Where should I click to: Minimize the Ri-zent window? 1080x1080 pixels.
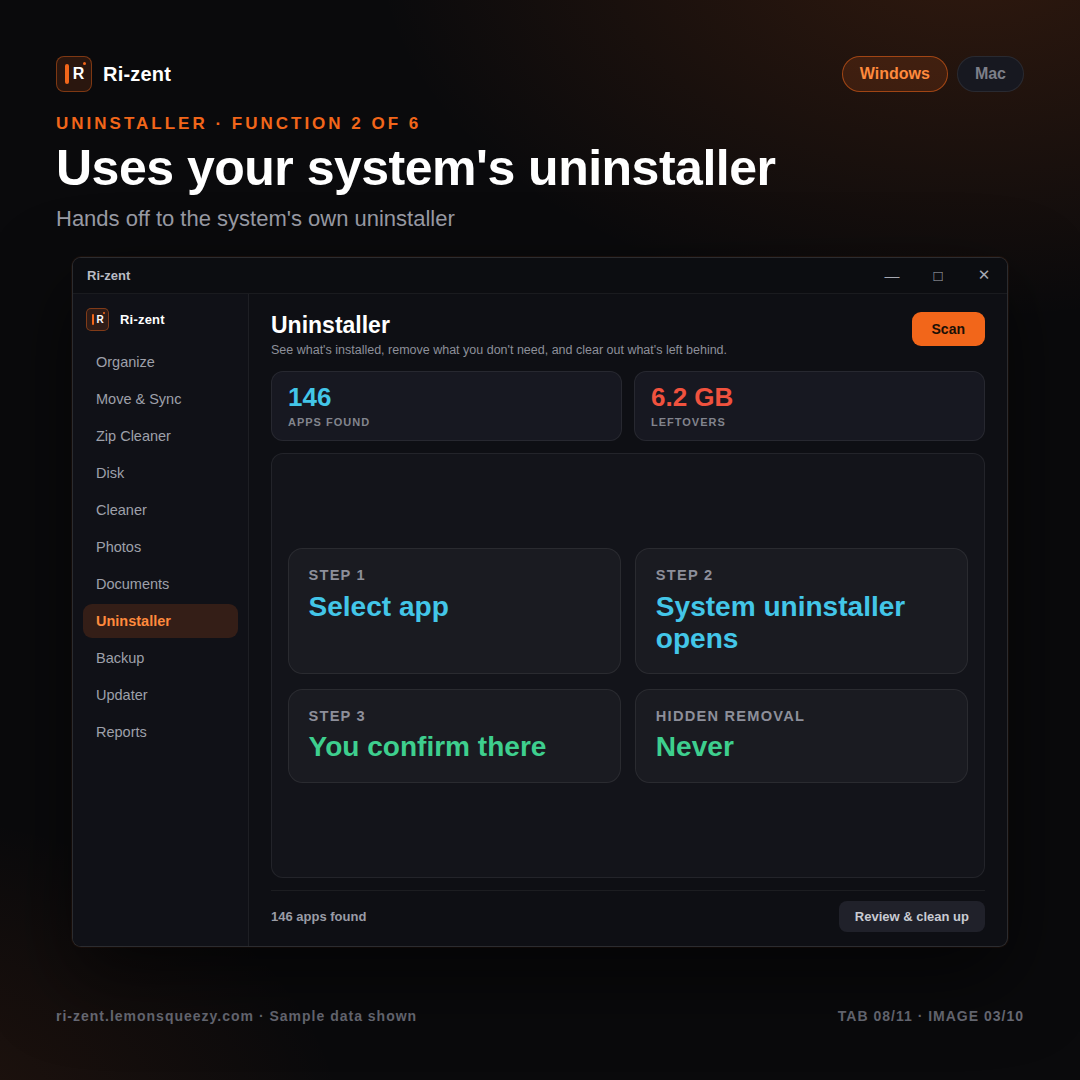(892, 276)
